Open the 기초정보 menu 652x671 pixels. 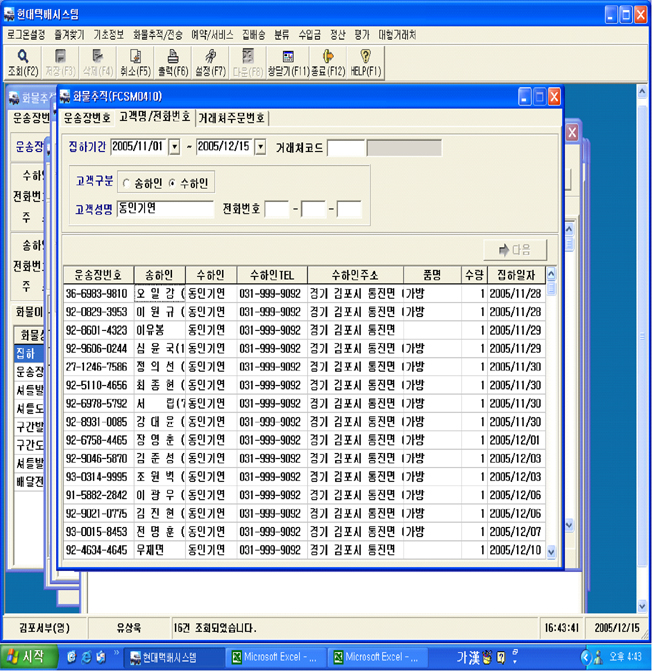pos(108,33)
